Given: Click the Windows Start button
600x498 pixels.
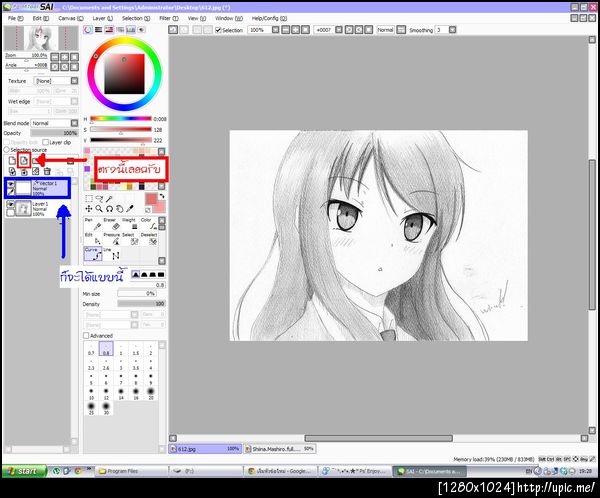Looking at the screenshot, I should 24,471.
